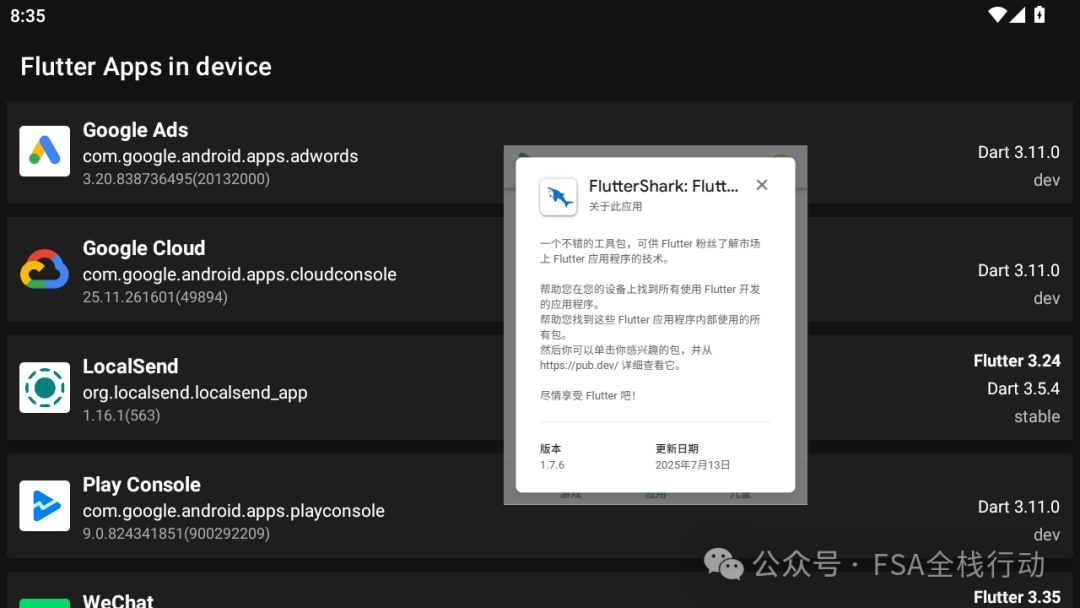Tap the Flutter Apps in device heading
This screenshot has height=608, width=1080.
145,67
